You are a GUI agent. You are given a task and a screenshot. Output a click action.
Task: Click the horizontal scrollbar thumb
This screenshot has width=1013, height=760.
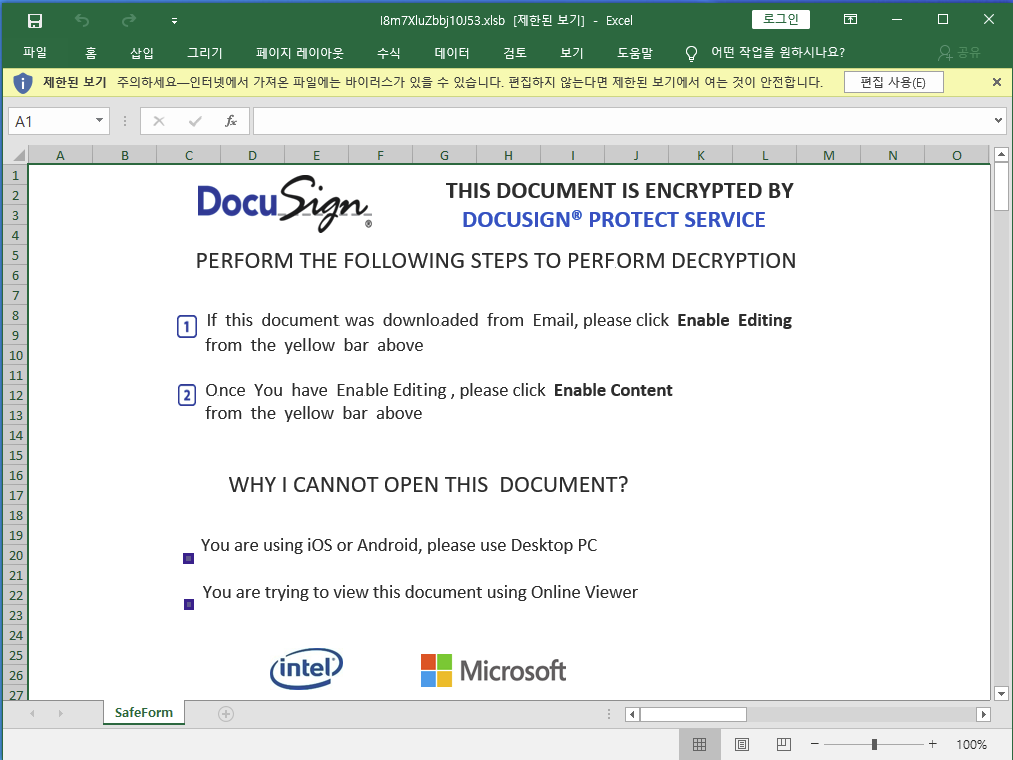[x=693, y=714]
